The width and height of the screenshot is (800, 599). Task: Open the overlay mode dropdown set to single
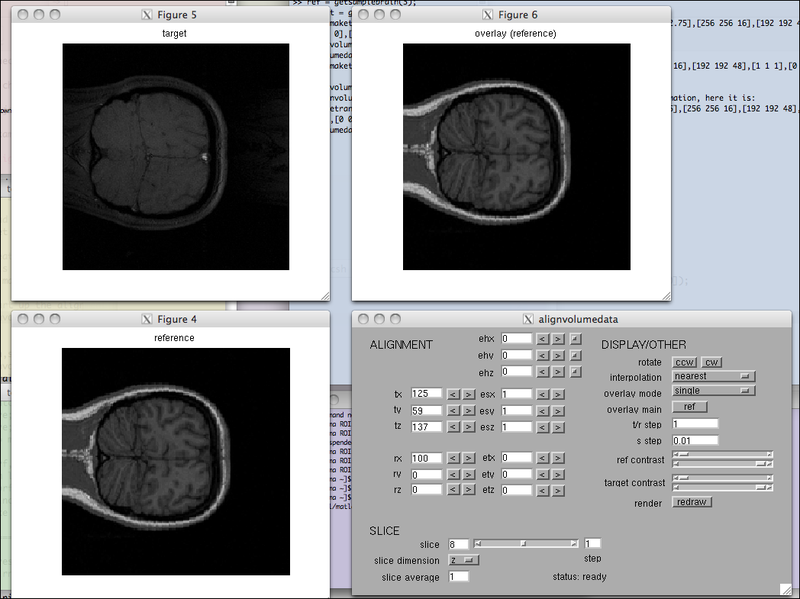(x=713, y=391)
